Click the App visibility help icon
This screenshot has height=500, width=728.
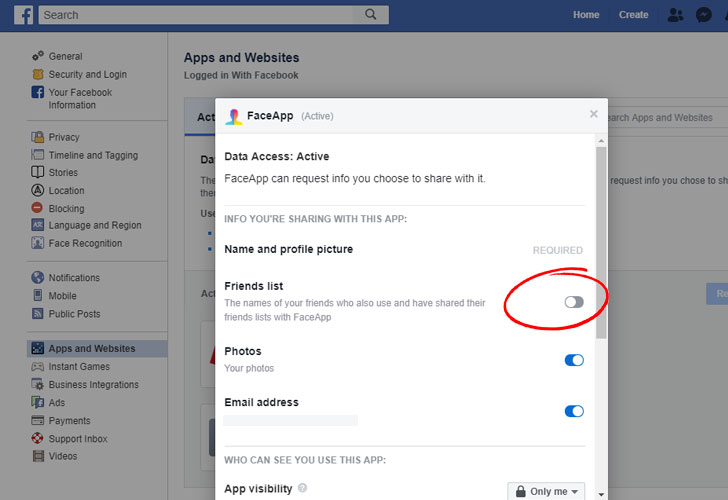click(303, 488)
